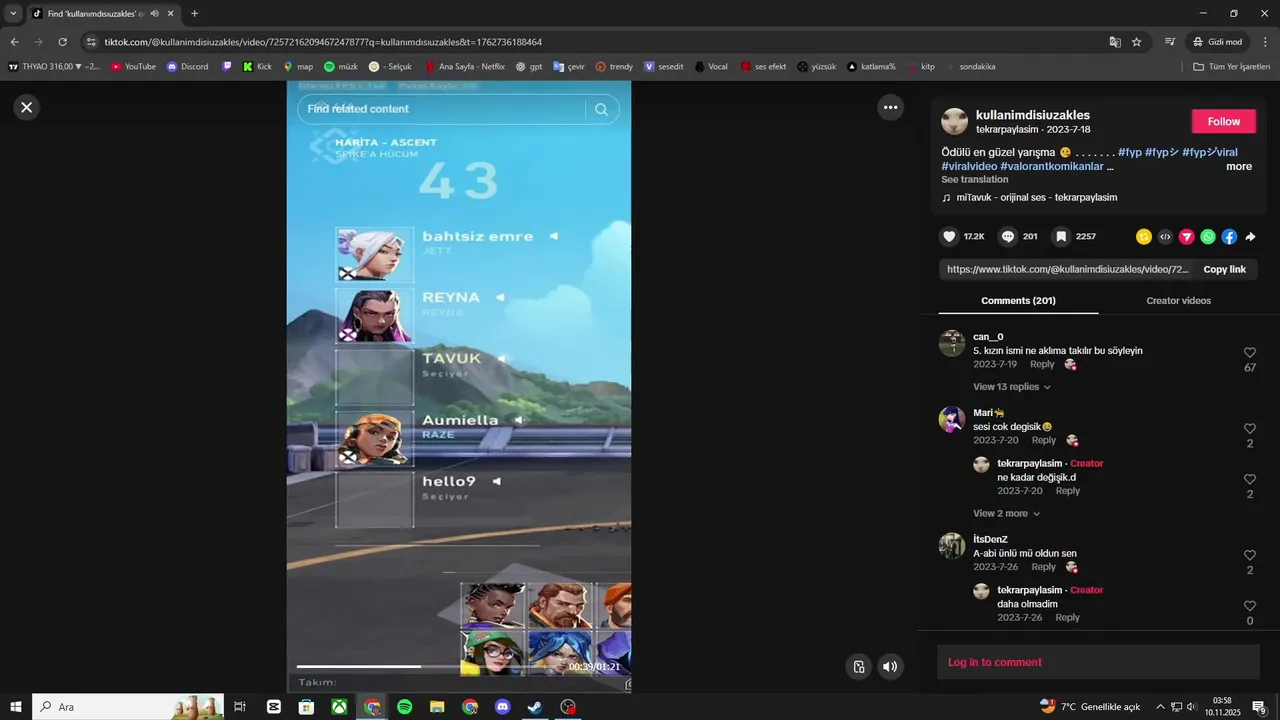Image resolution: width=1280 pixels, height=720 pixels.
Task: Open Spotify from the taskbar
Action: [405, 707]
